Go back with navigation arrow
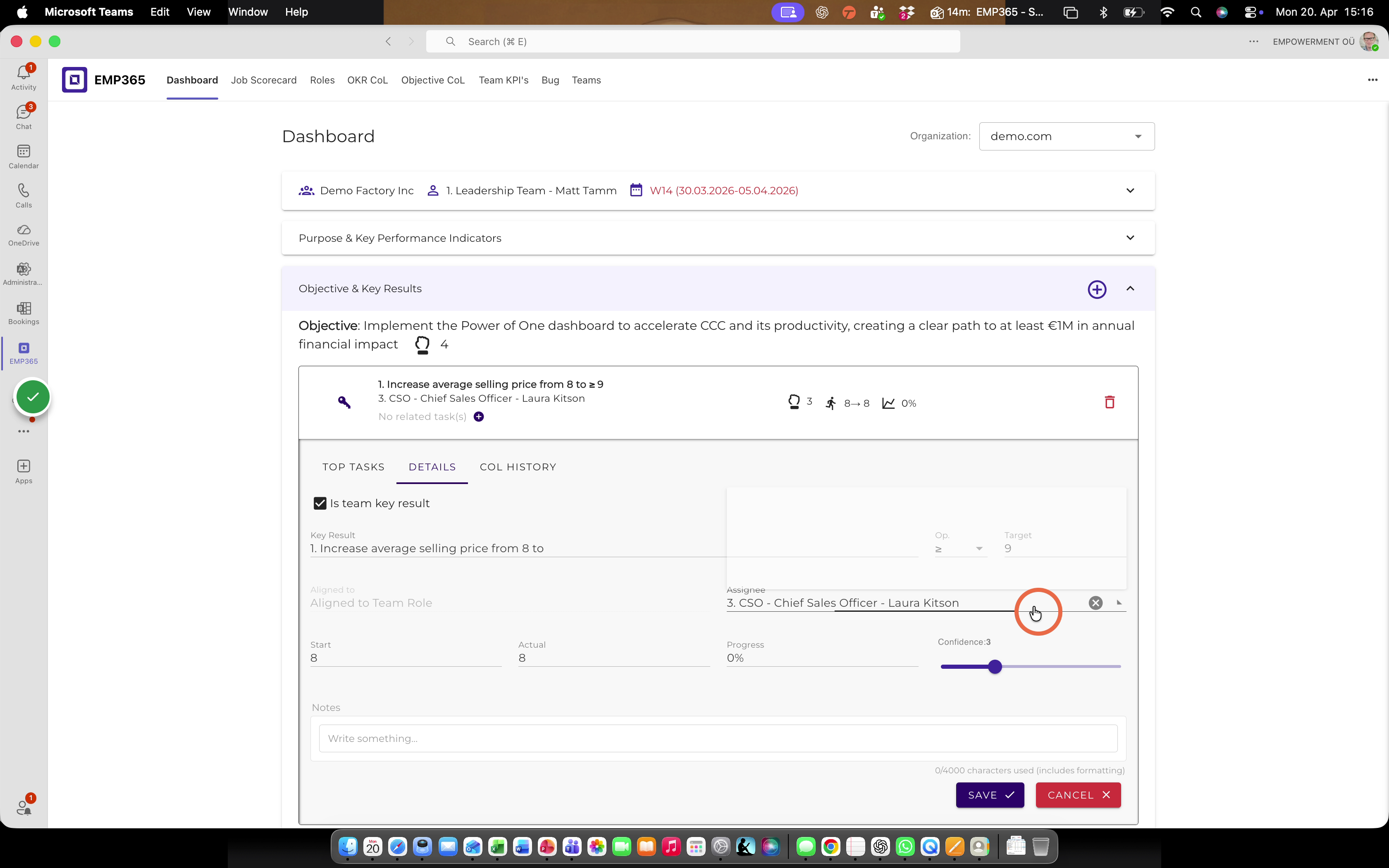The width and height of the screenshot is (1389, 868). 389,41
